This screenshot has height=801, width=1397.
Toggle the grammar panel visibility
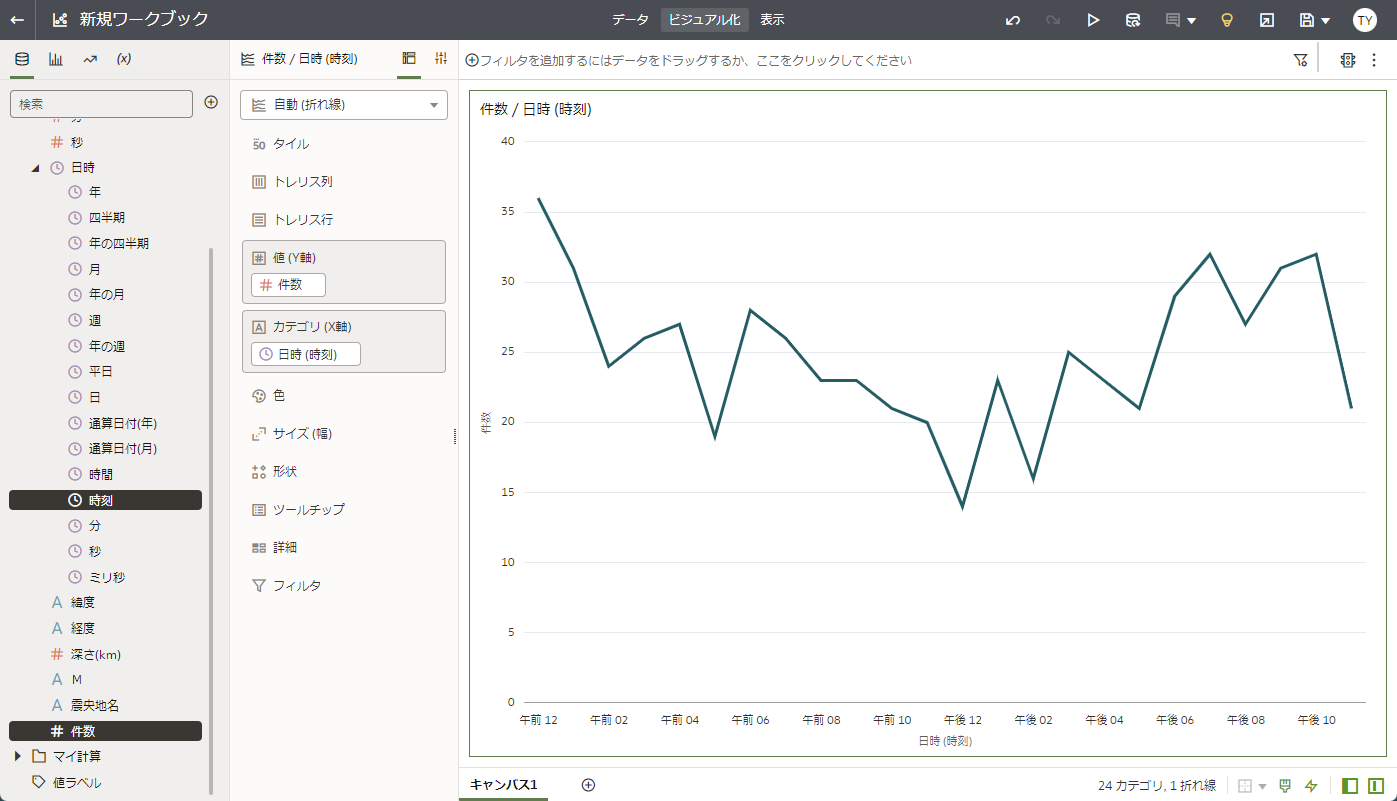[1376, 786]
